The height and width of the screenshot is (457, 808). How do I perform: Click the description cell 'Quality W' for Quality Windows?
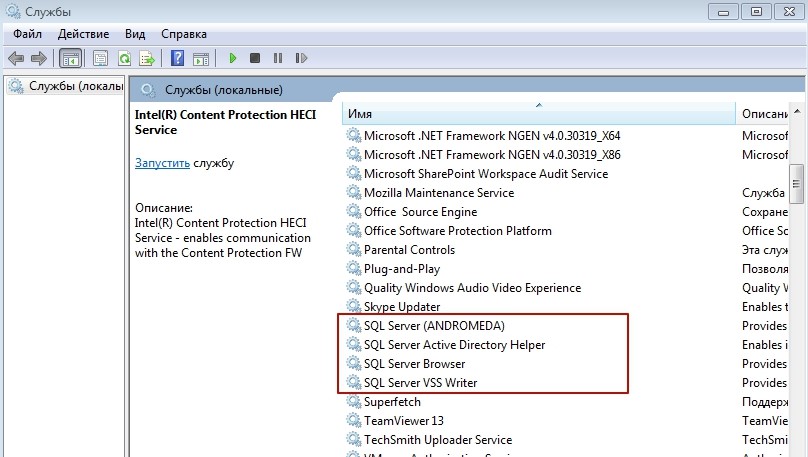(x=765, y=288)
